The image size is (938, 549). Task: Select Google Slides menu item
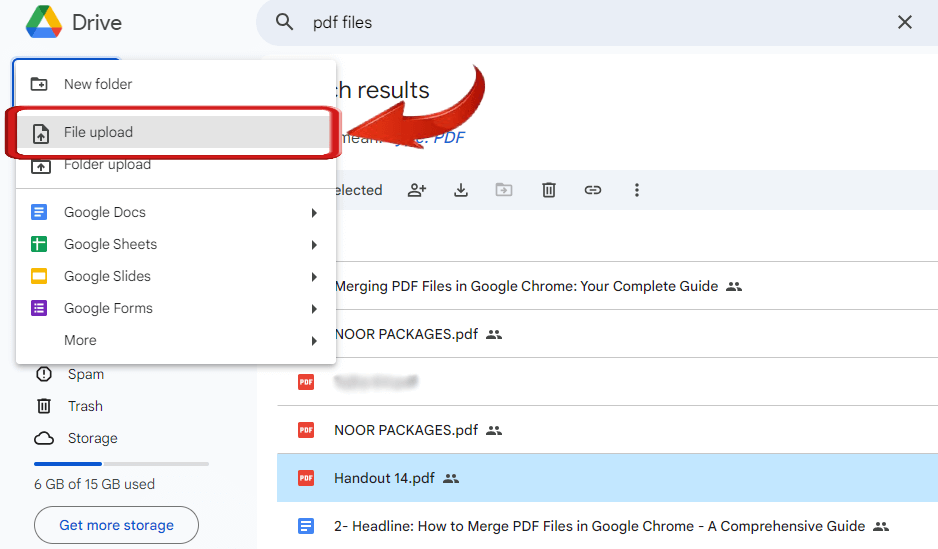pos(107,276)
